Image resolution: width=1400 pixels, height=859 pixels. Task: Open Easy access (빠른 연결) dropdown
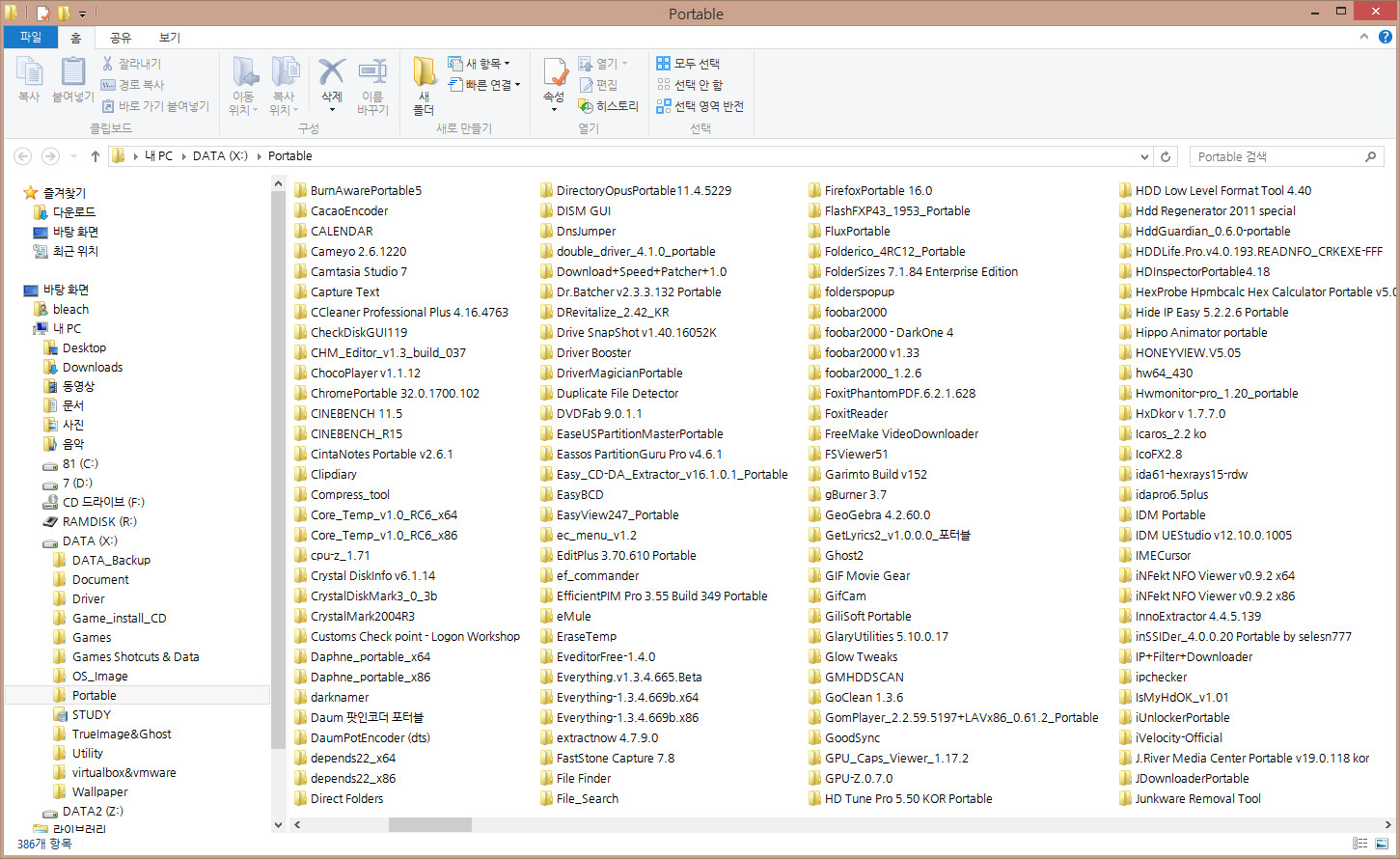click(484, 85)
